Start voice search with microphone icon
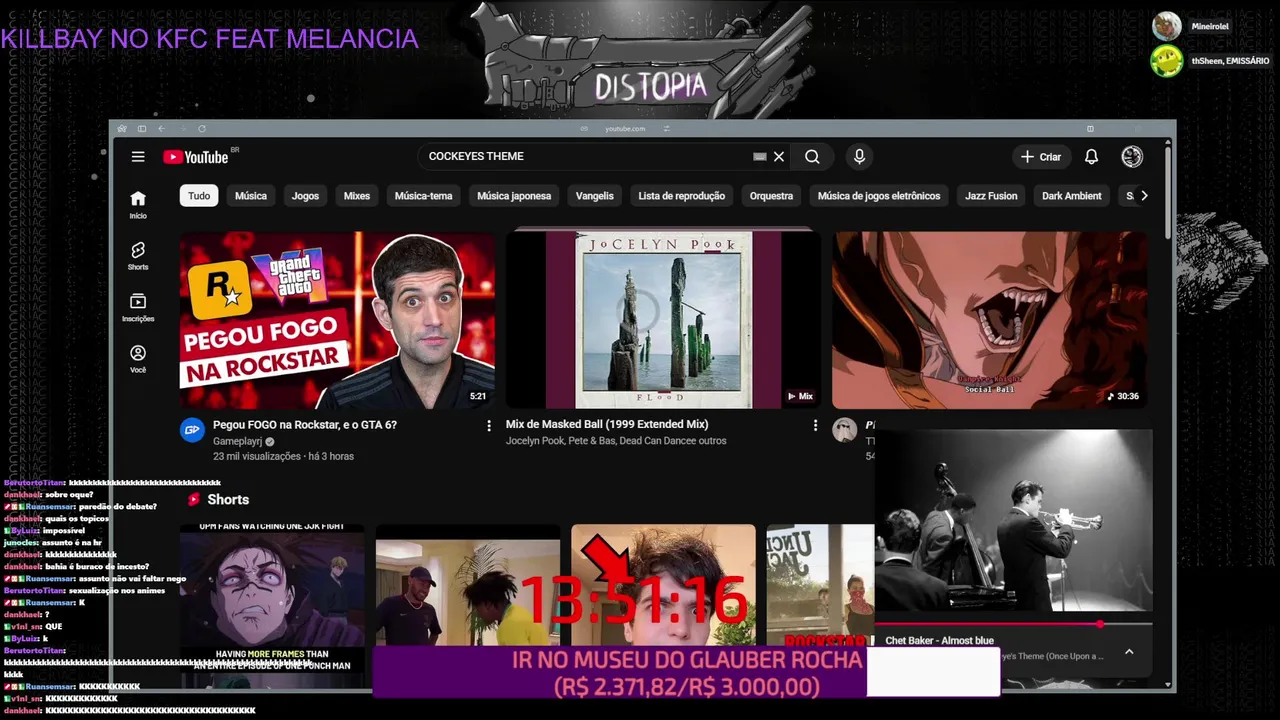 click(x=859, y=157)
